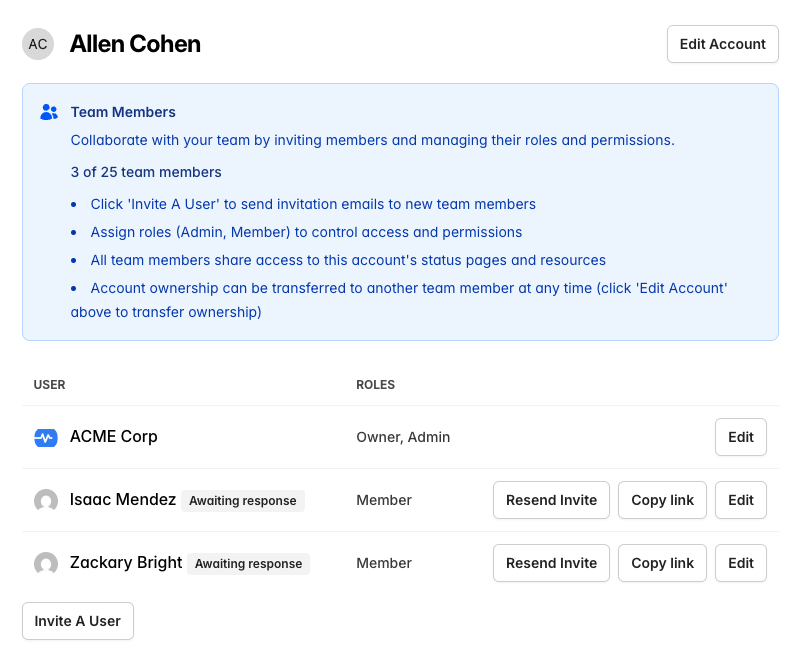This screenshot has height=667, width=802.
Task: Click Isaac Mendez's avatar icon
Action: point(46,500)
